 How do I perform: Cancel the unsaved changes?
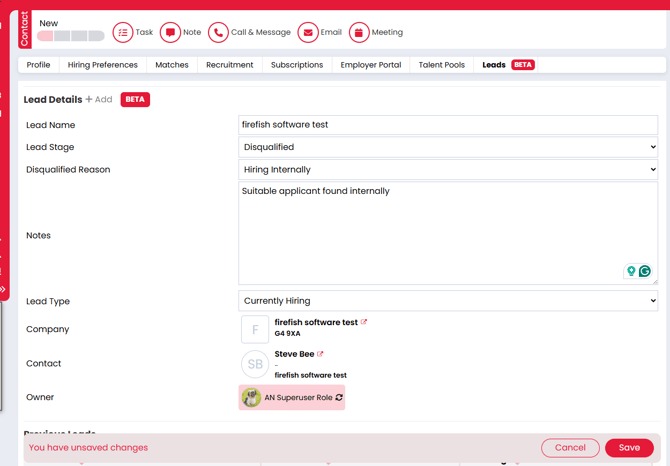570,448
